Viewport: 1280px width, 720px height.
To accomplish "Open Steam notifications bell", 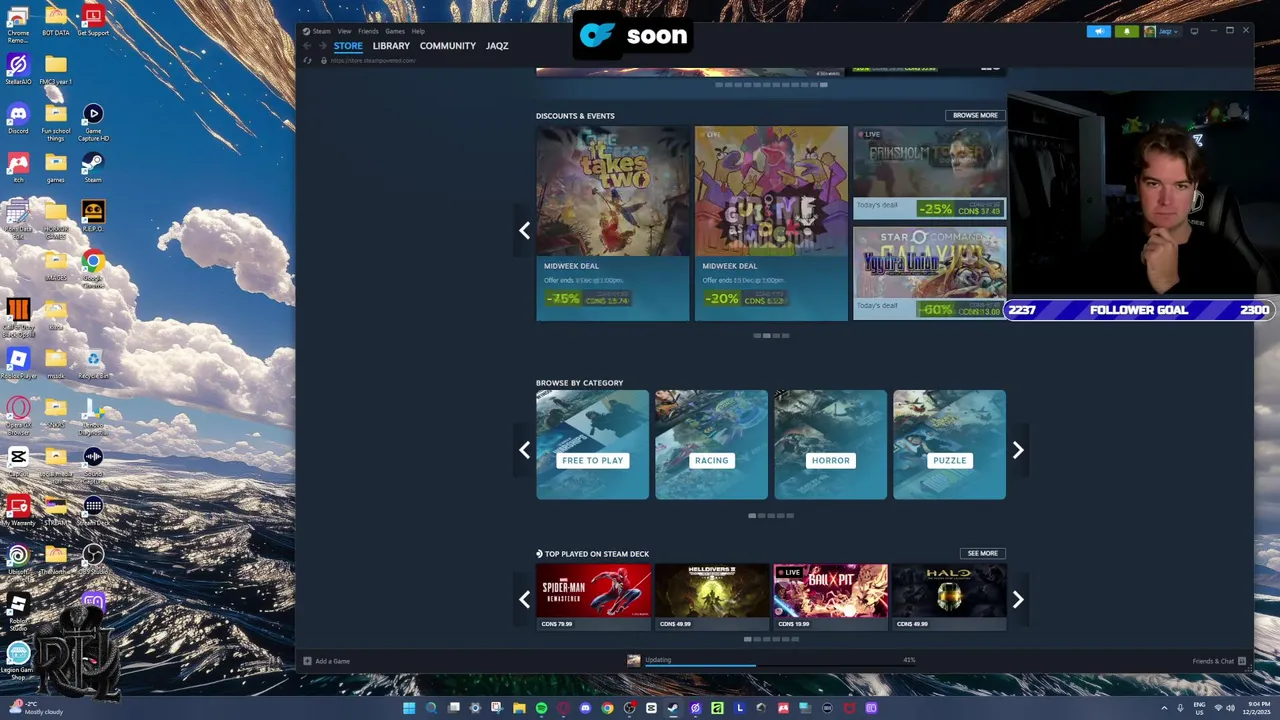I will [x=1127, y=31].
